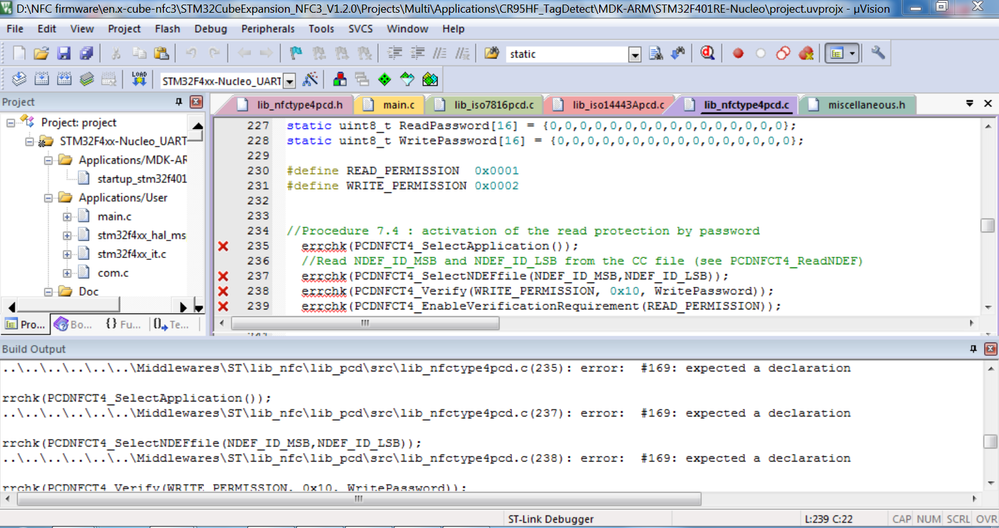This screenshot has width=999, height=528.
Task: Open the Flash menu
Action: coord(168,29)
